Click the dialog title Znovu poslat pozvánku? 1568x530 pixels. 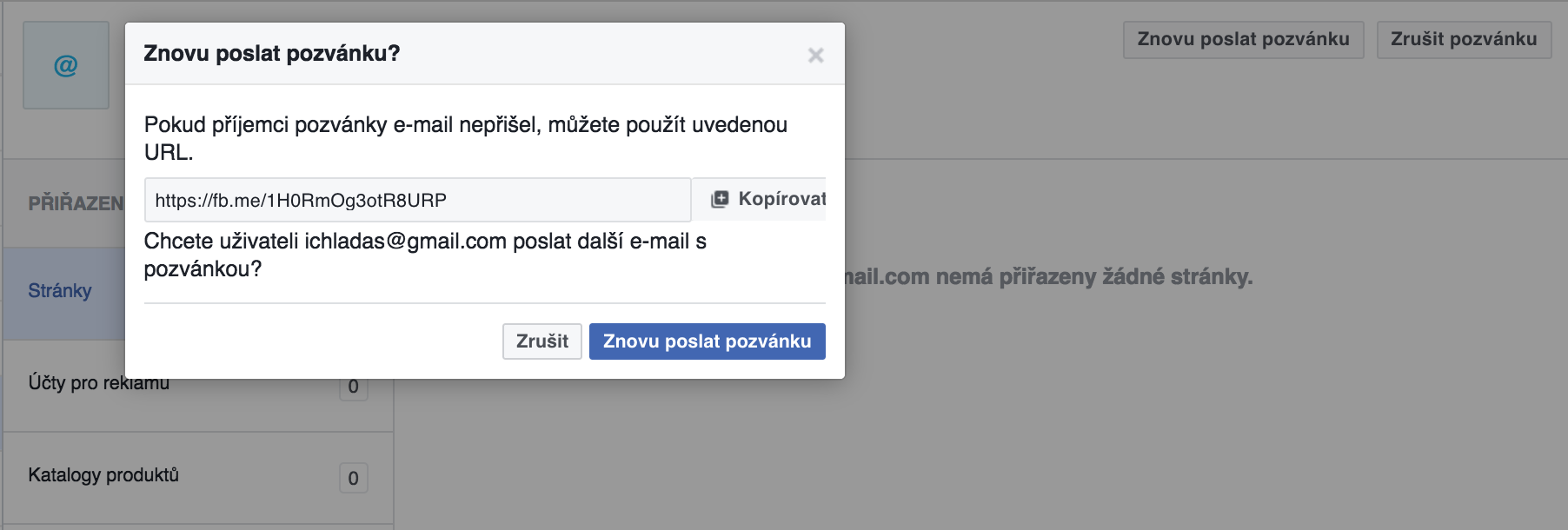[x=271, y=53]
